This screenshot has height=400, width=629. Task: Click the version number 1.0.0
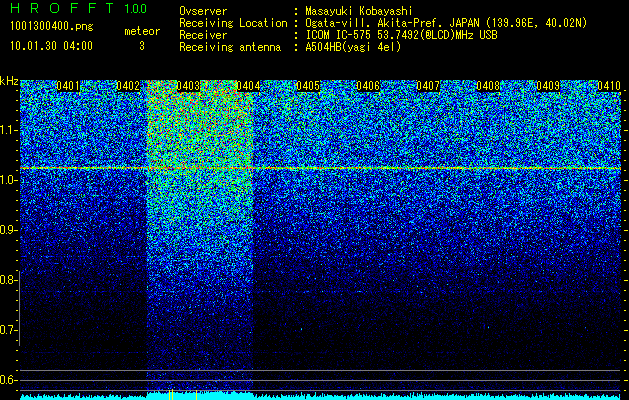[x=136, y=8]
